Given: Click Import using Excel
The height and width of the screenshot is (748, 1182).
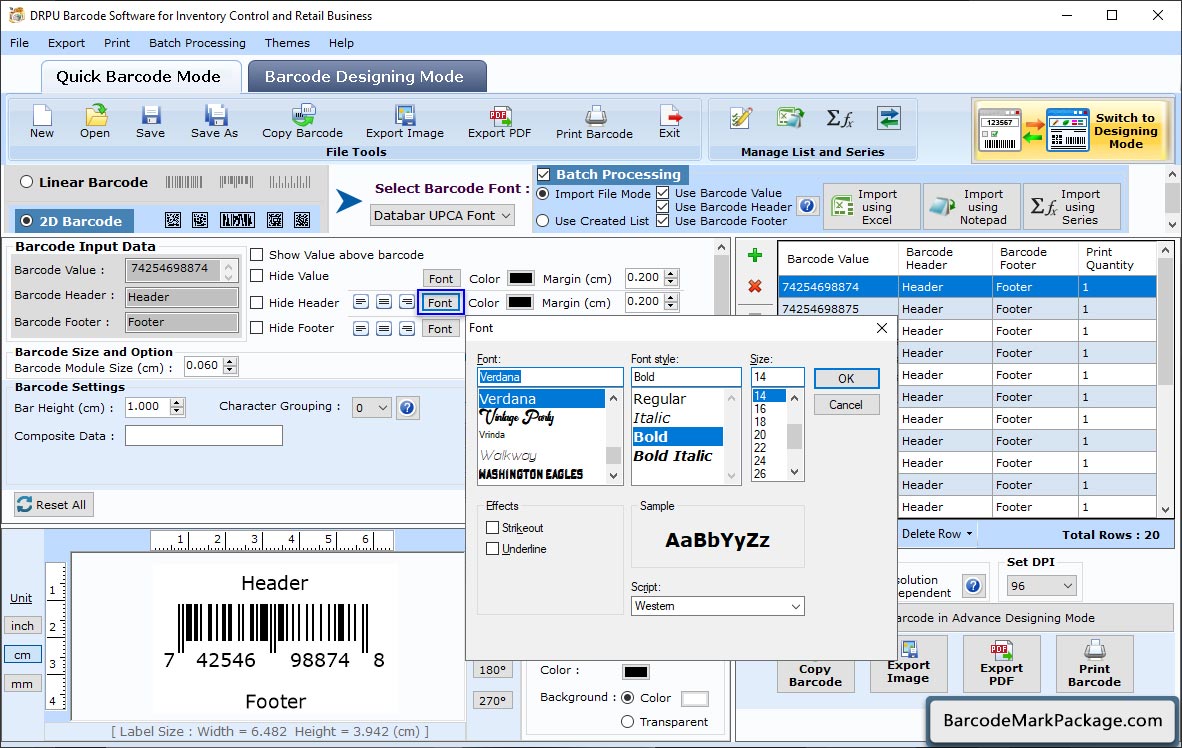Looking at the screenshot, I should click(x=872, y=207).
